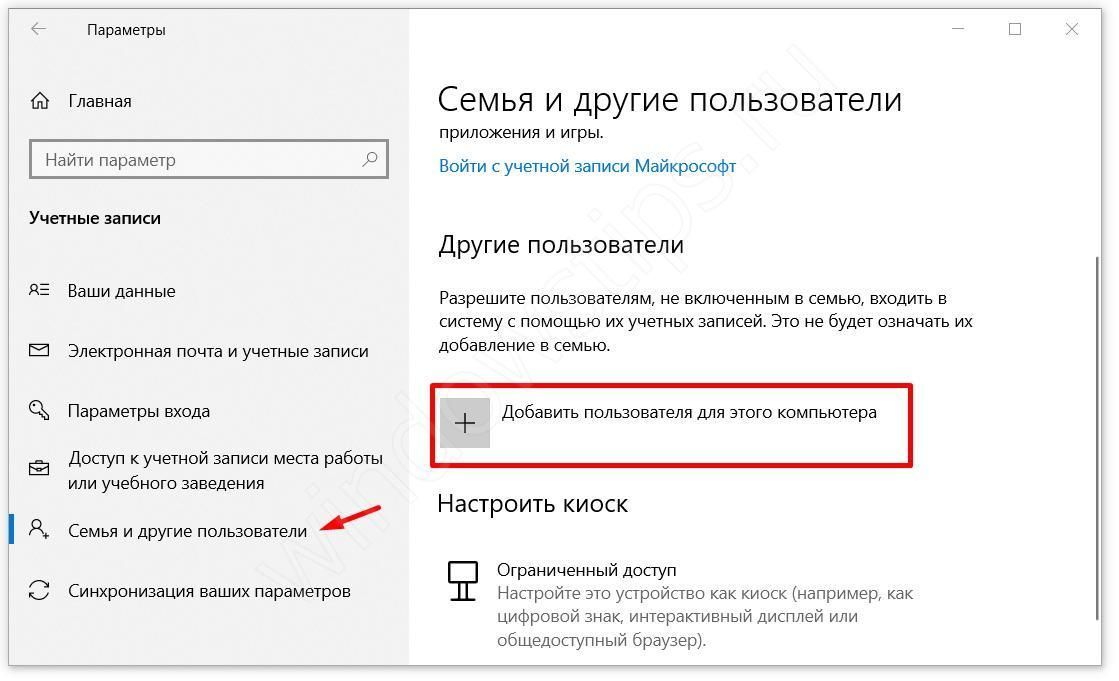Minimize the Параметры window

coord(958,29)
